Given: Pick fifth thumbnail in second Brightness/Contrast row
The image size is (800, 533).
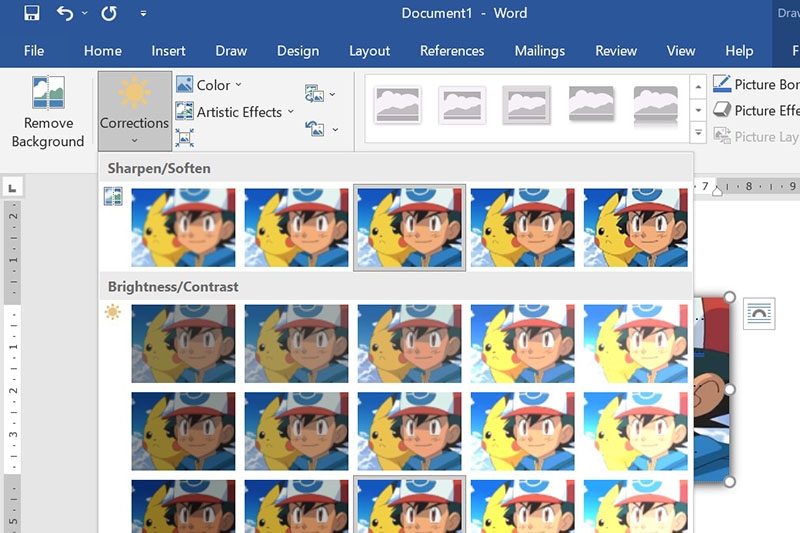Looking at the screenshot, I should point(636,431).
